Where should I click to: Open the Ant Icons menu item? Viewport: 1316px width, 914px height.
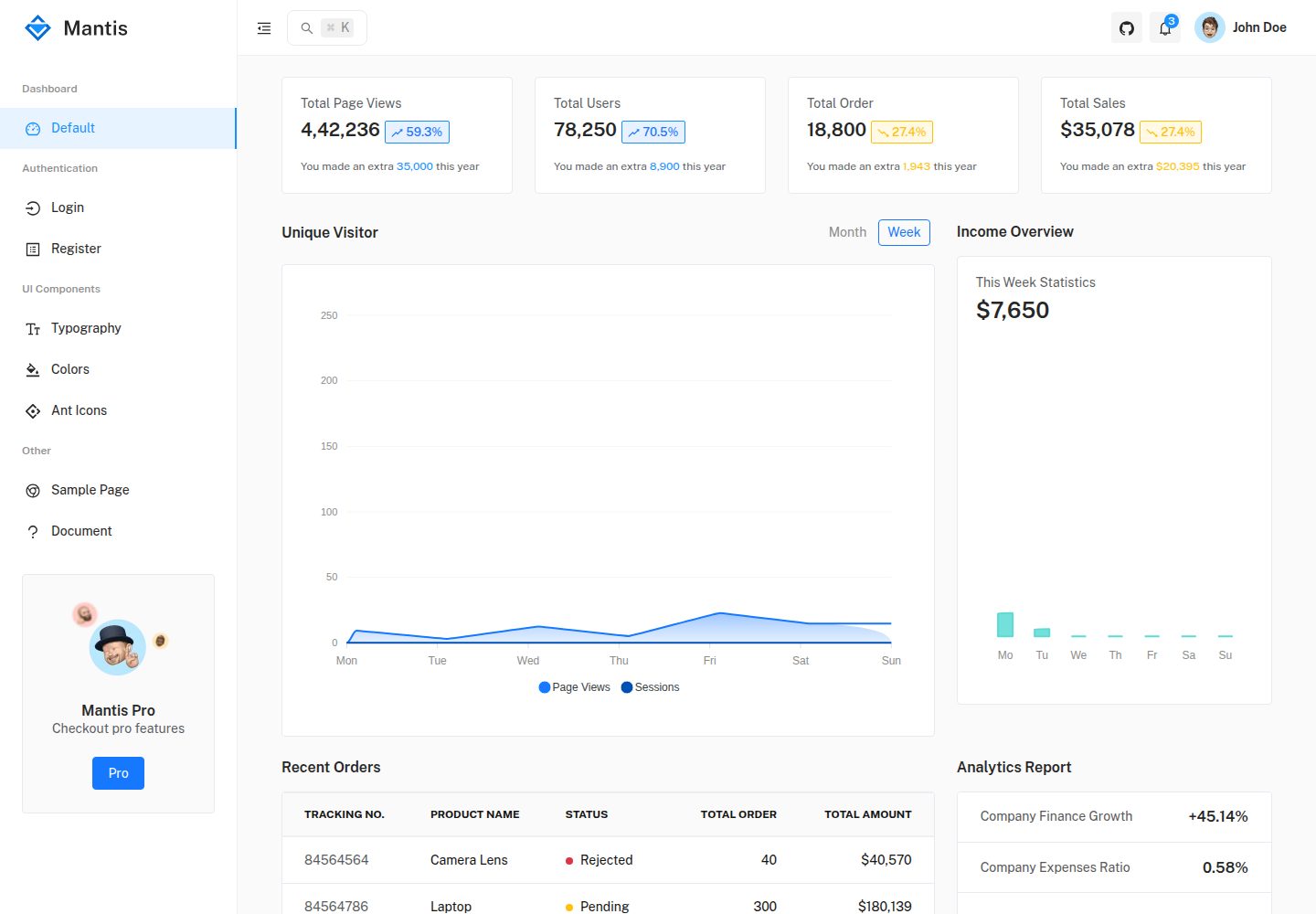point(118,410)
